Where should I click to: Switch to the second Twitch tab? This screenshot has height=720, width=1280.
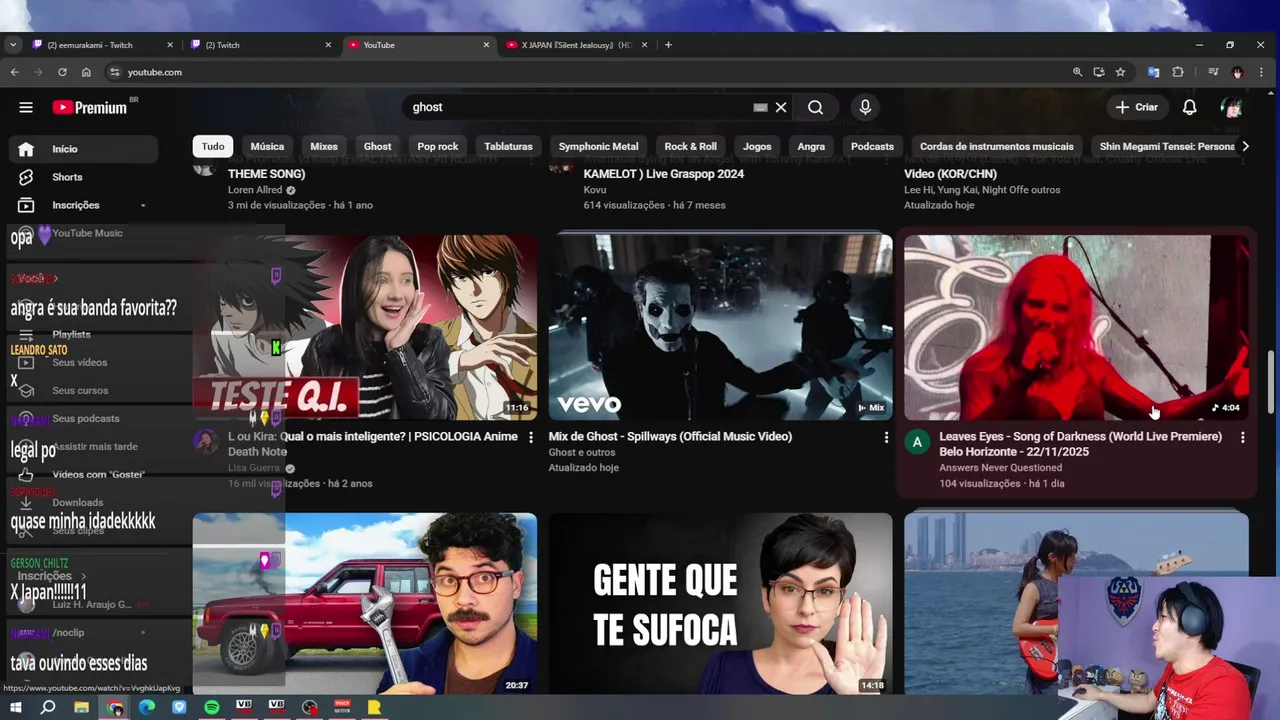258,45
